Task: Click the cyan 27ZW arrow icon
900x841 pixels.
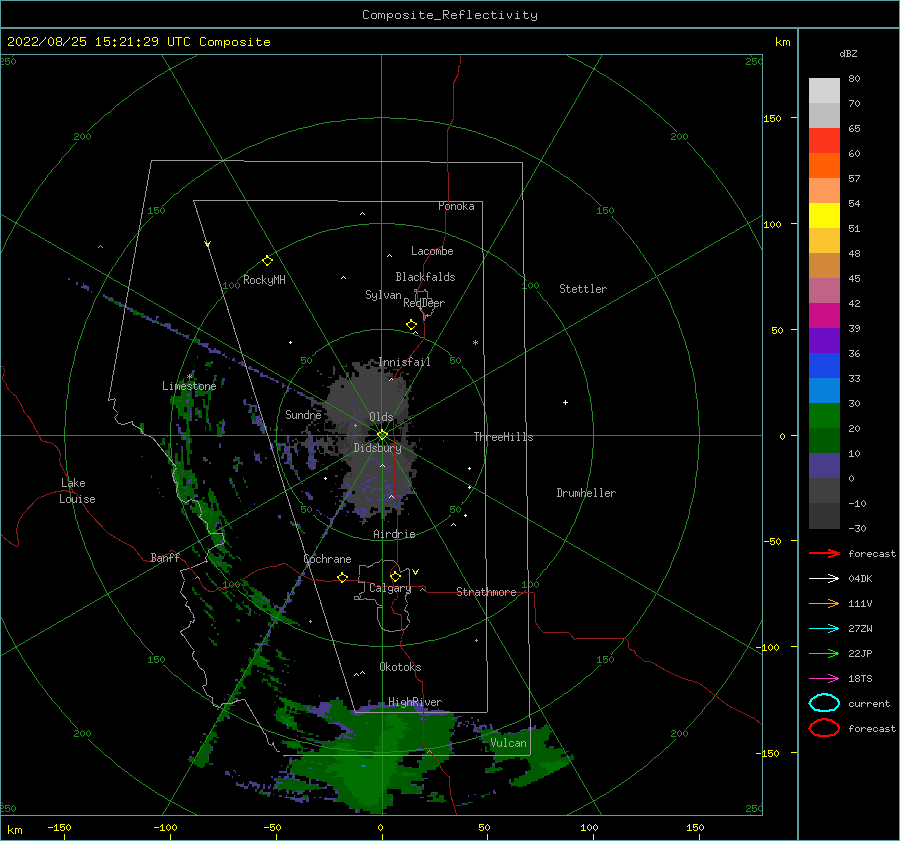Action: [x=824, y=629]
